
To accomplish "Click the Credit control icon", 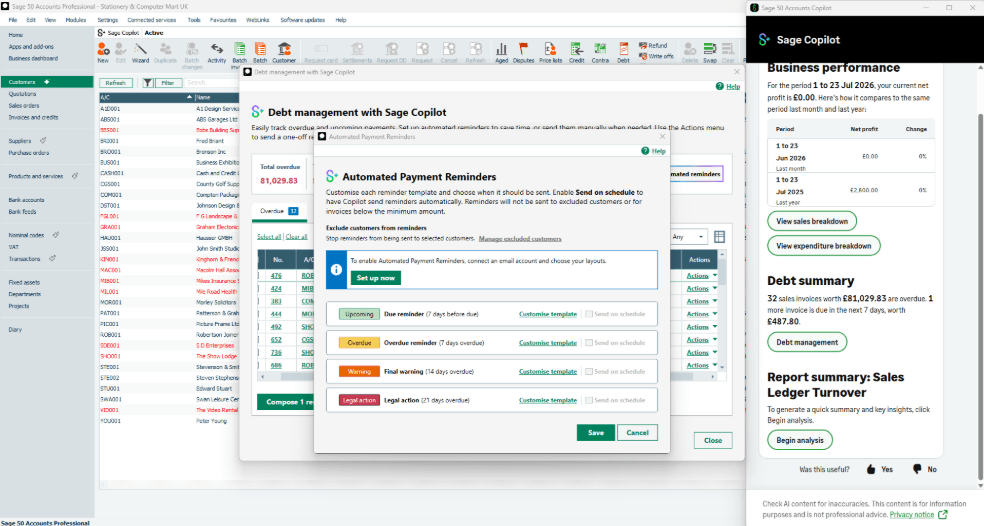I will [576, 52].
